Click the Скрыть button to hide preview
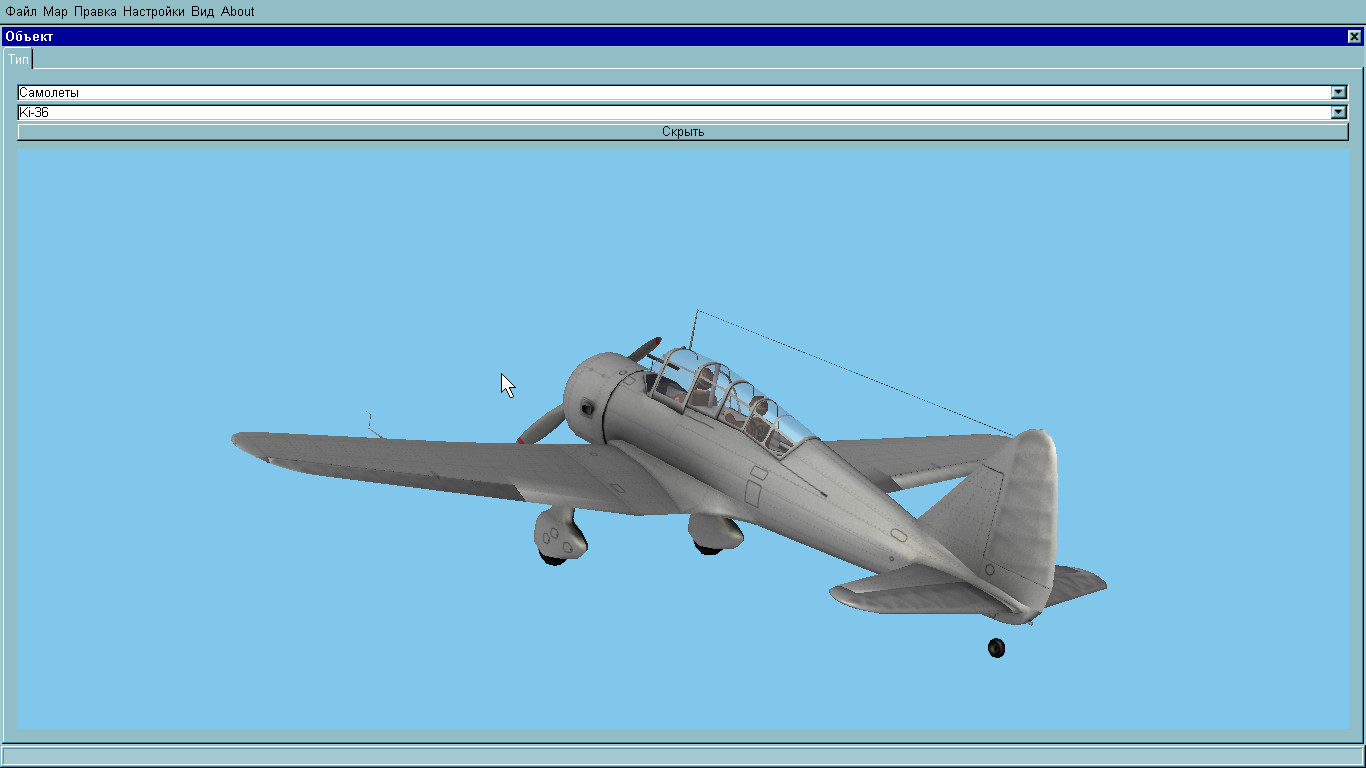This screenshot has height=768, width=1366. [683, 132]
